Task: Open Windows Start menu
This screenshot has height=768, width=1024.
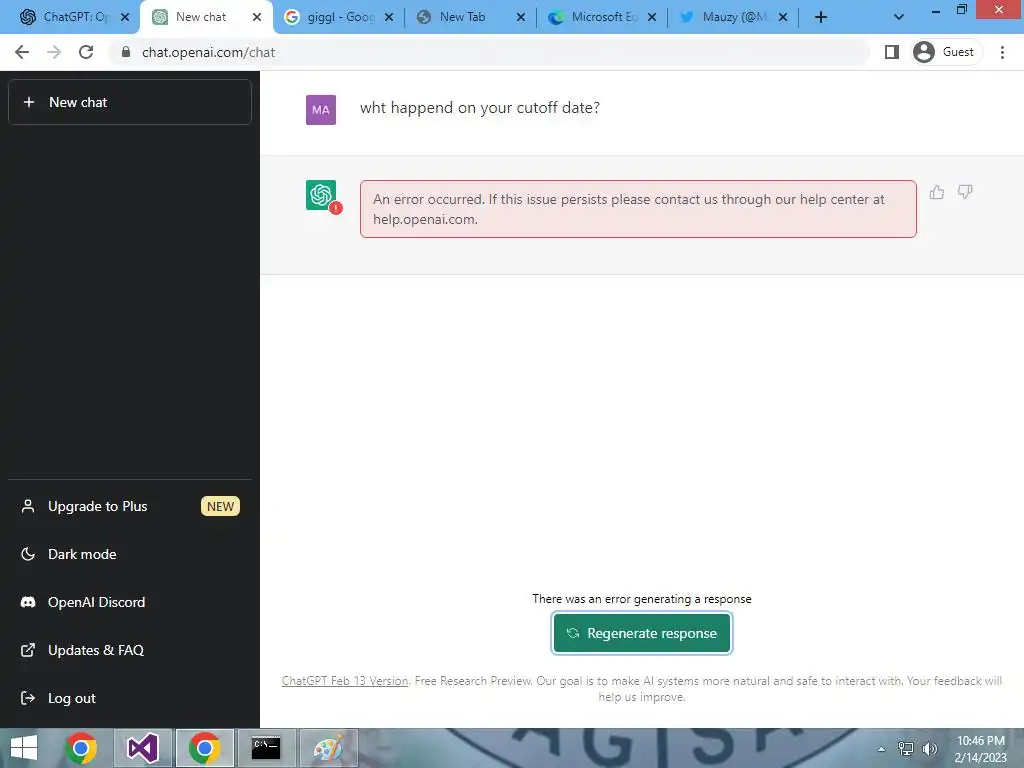Action: pyautogui.click(x=24, y=748)
